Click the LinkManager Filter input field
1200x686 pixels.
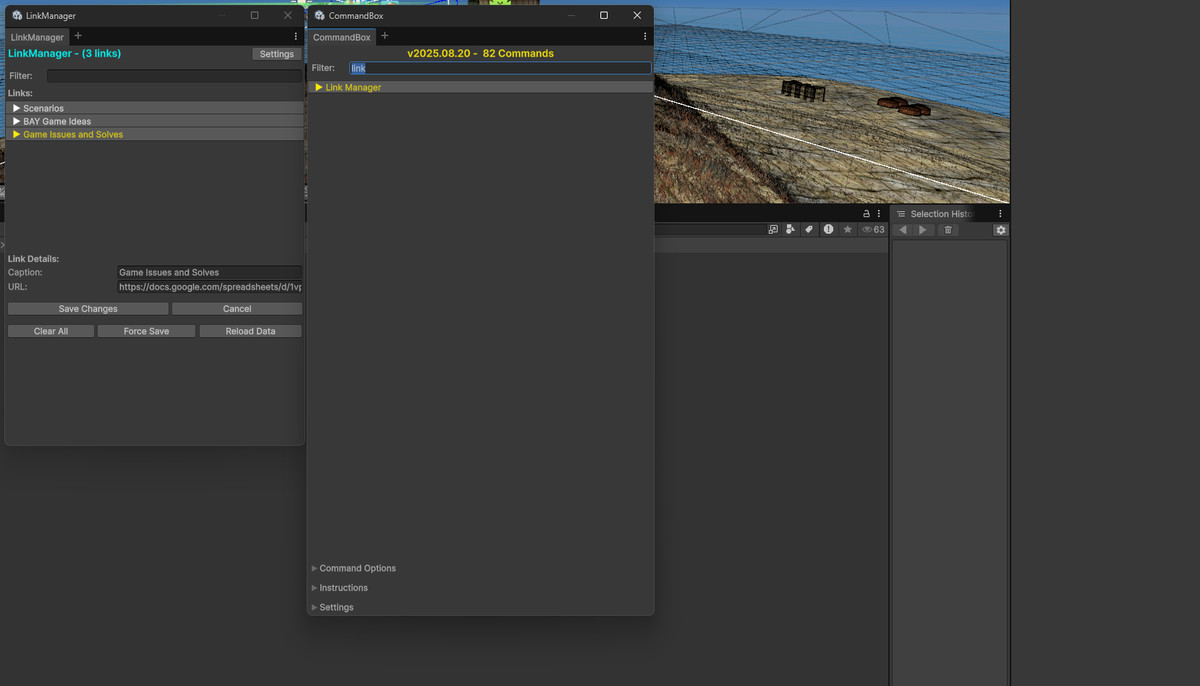(x=174, y=76)
